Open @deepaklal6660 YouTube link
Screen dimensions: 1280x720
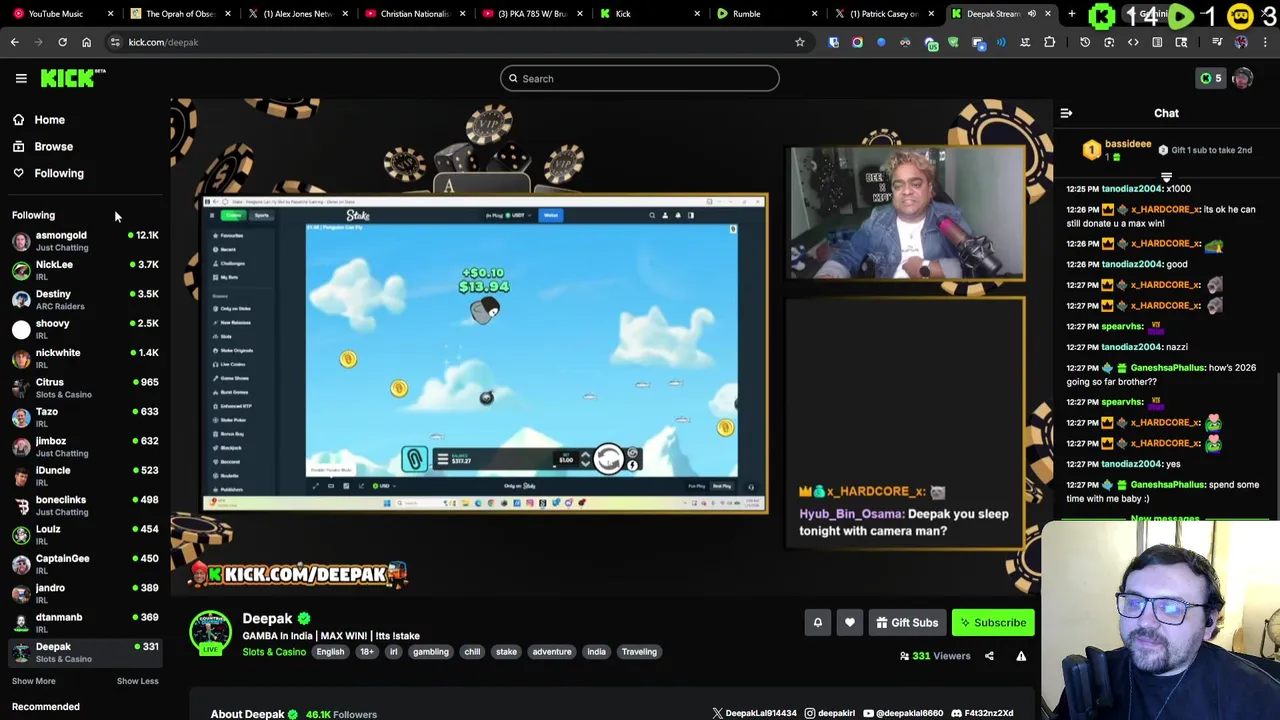[905, 713]
